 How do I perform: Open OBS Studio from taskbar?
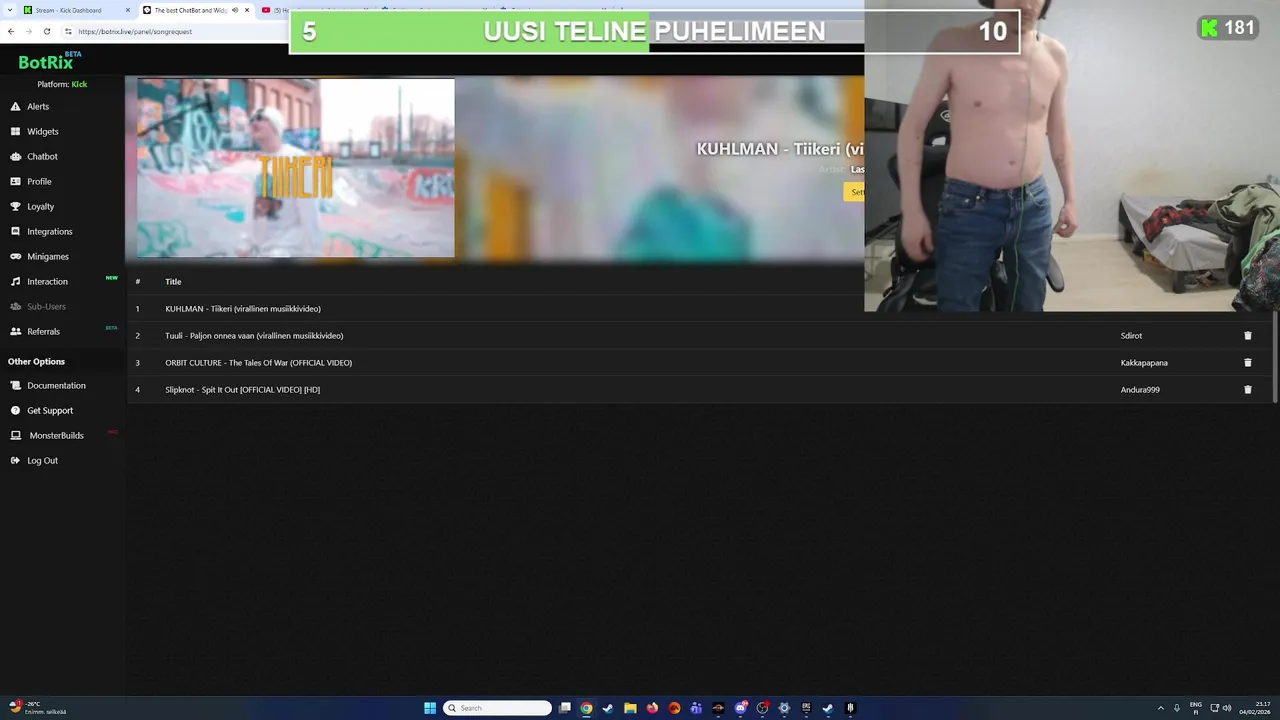tap(762, 708)
